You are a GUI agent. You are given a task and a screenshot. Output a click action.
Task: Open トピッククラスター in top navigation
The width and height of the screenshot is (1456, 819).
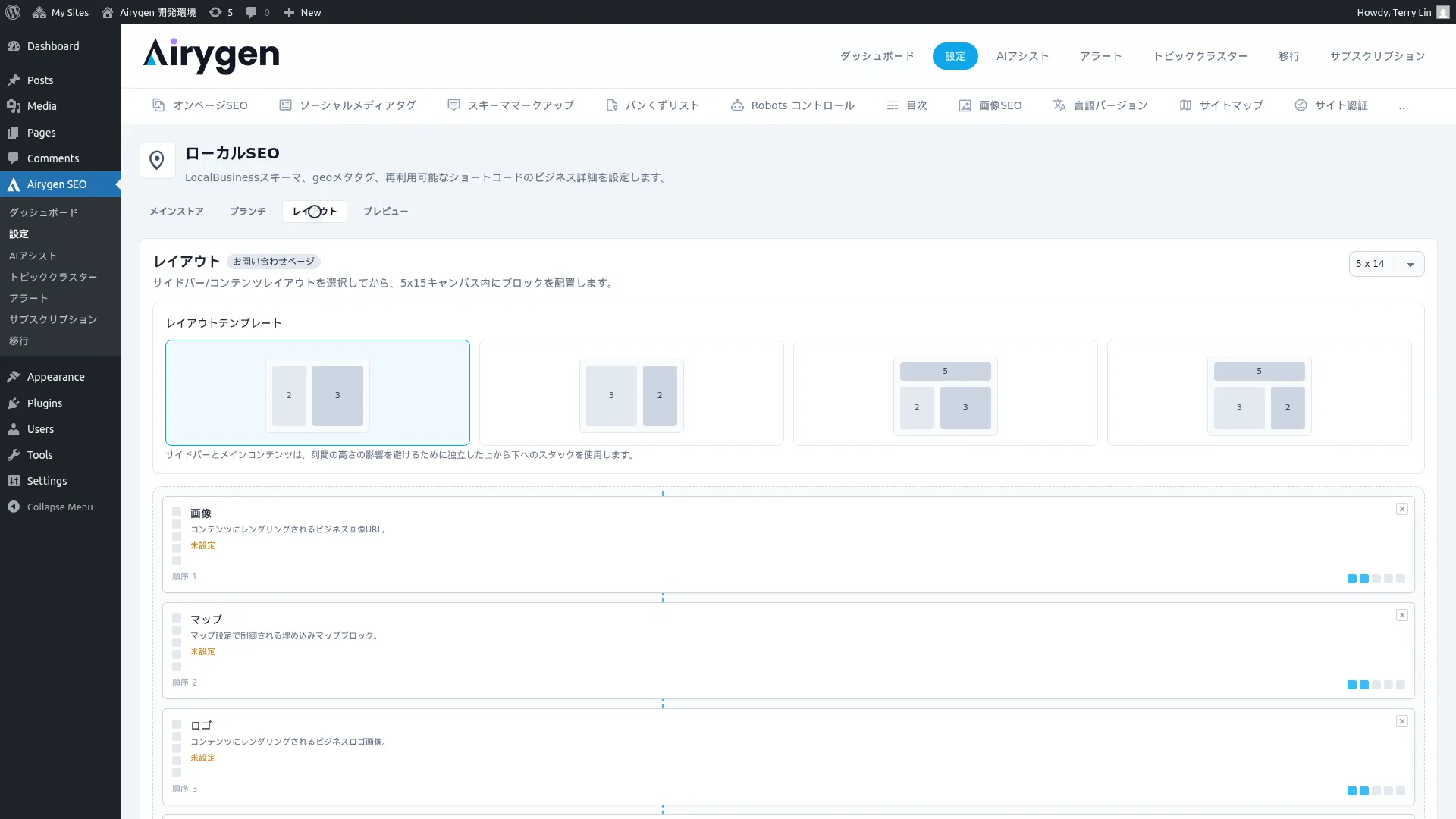[x=1200, y=56]
